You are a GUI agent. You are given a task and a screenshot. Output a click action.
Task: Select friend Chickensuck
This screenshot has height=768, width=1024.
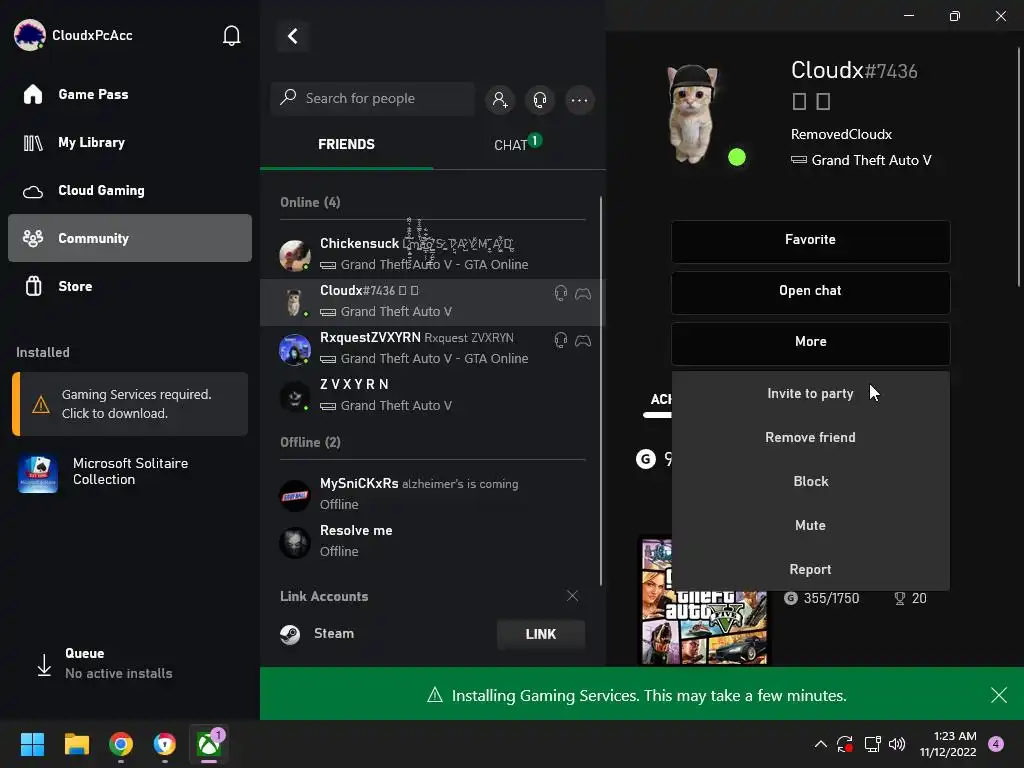pyautogui.click(x=433, y=253)
